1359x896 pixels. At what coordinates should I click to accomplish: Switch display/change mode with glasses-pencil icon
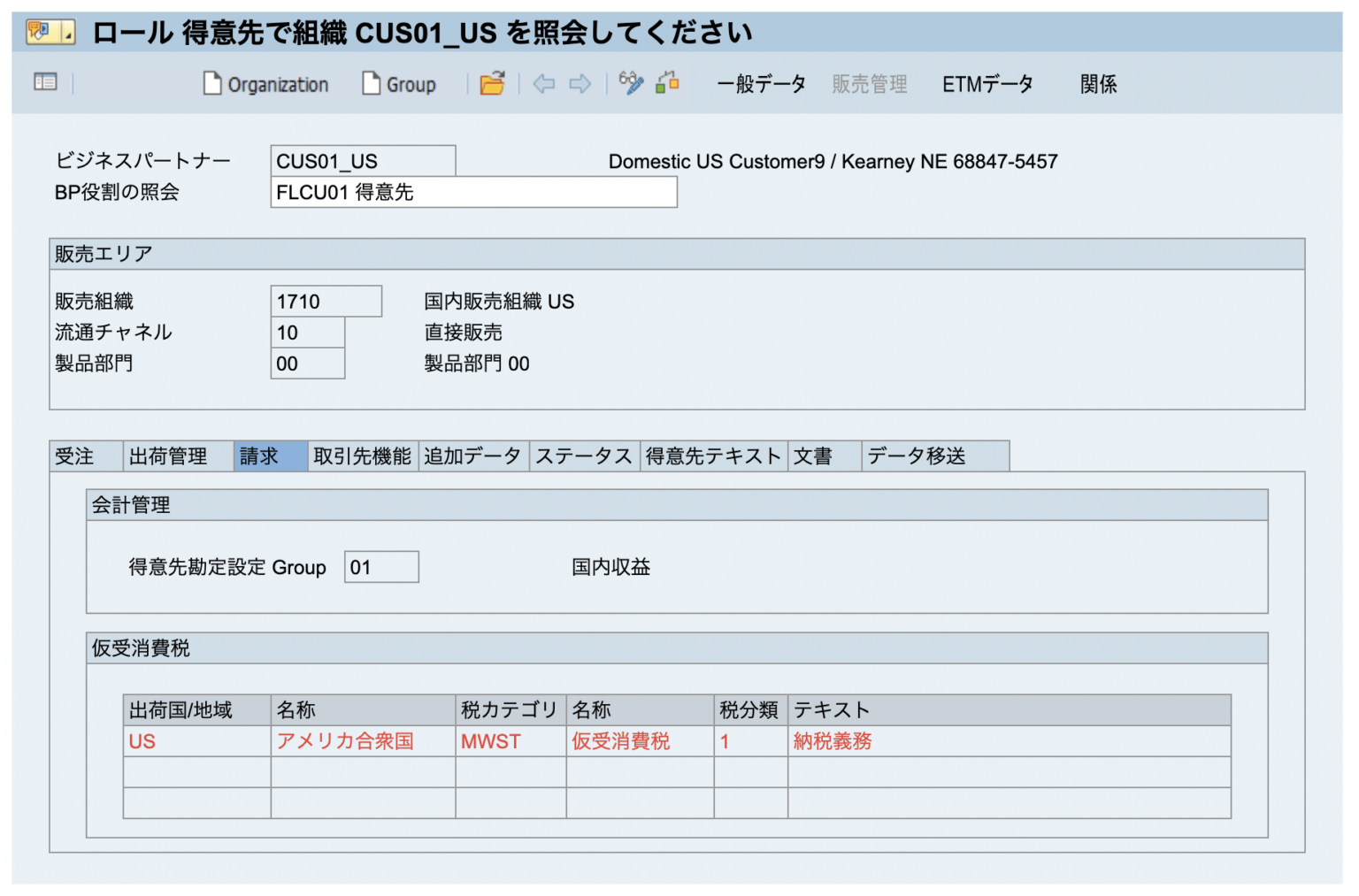tap(631, 83)
